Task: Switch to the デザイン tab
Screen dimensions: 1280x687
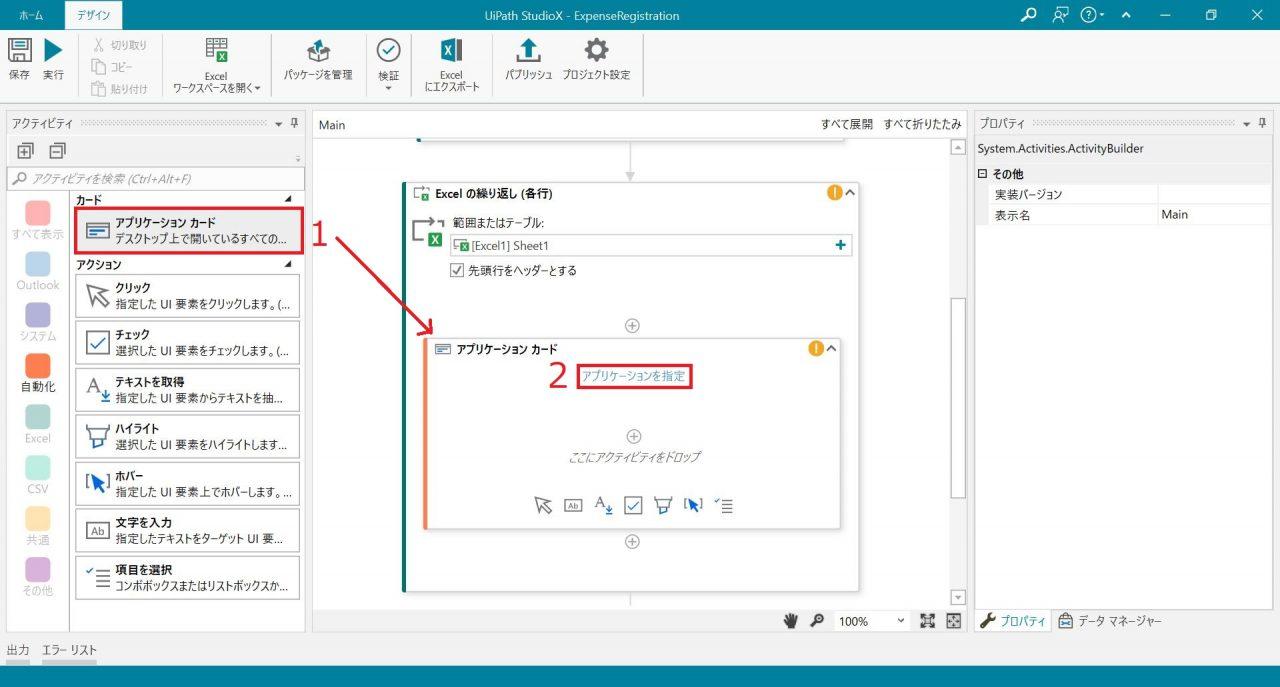Action: pyautogui.click(x=93, y=16)
